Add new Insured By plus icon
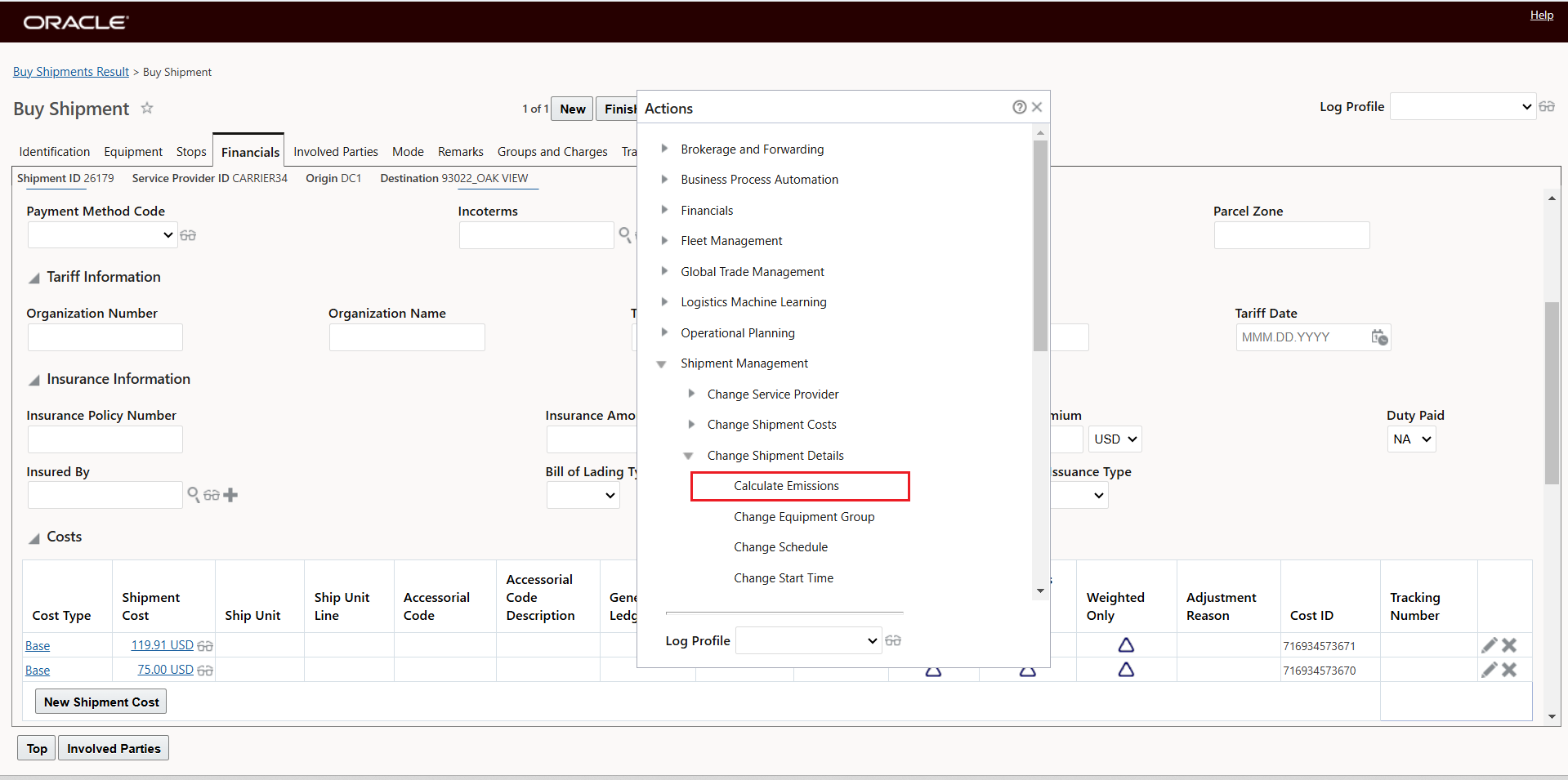Screen dimensions: 1568x780 pos(230,495)
